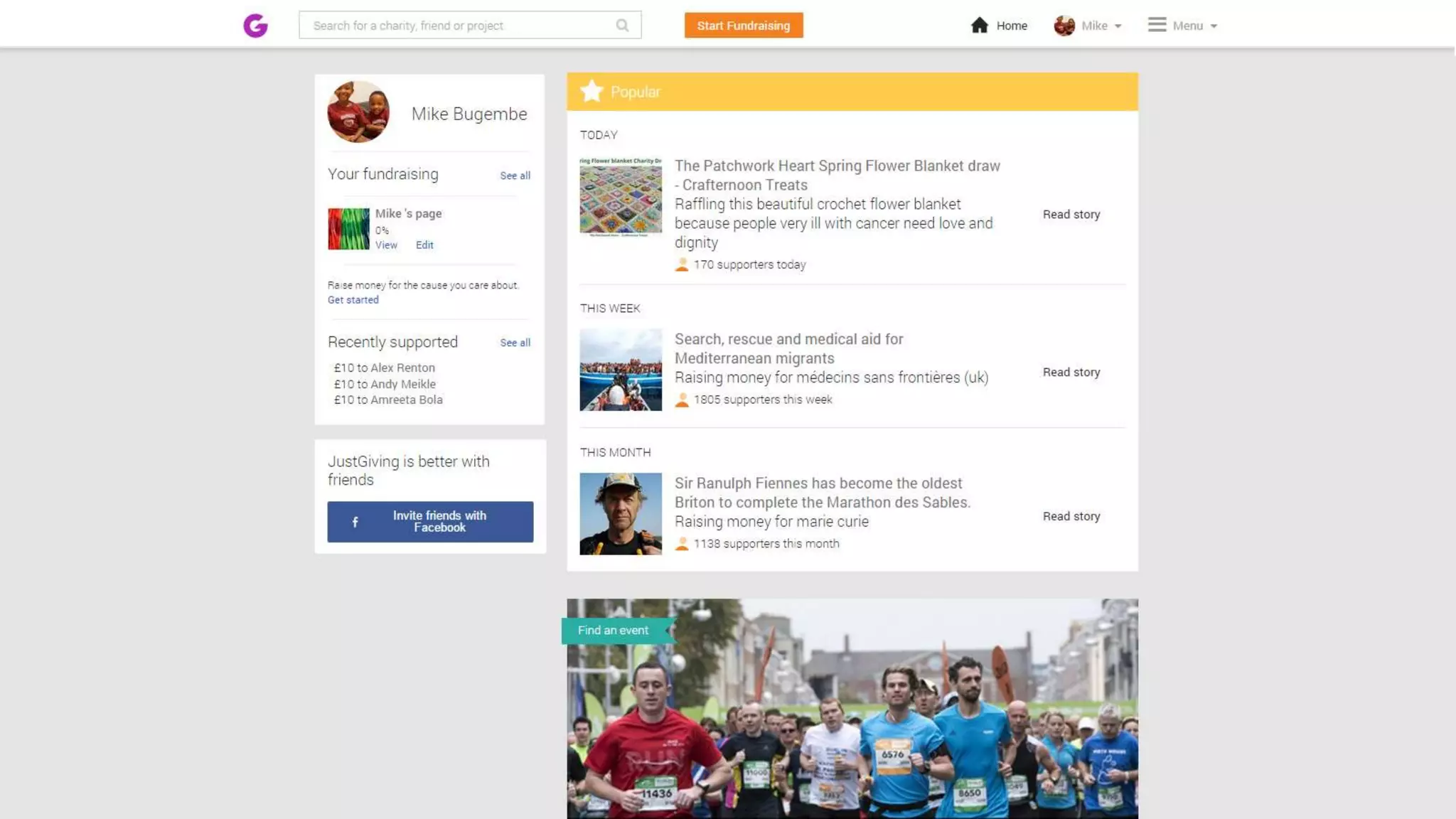Image resolution: width=1456 pixels, height=819 pixels.
Task: Click the Home house icon
Action: pyautogui.click(x=979, y=26)
